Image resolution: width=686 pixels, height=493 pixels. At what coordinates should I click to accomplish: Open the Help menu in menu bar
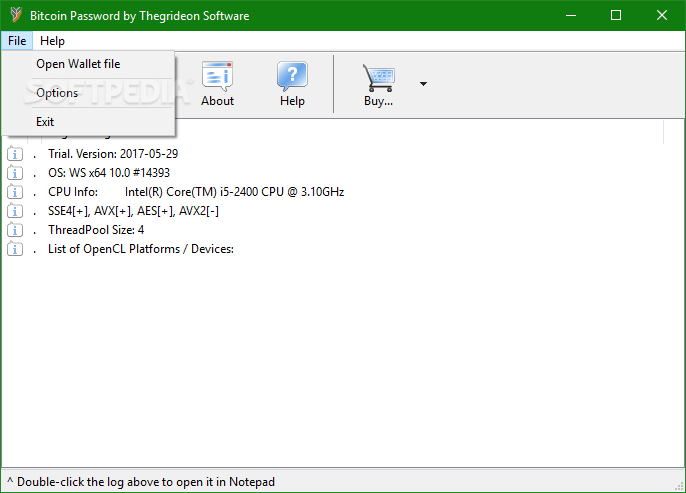[x=52, y=41]
